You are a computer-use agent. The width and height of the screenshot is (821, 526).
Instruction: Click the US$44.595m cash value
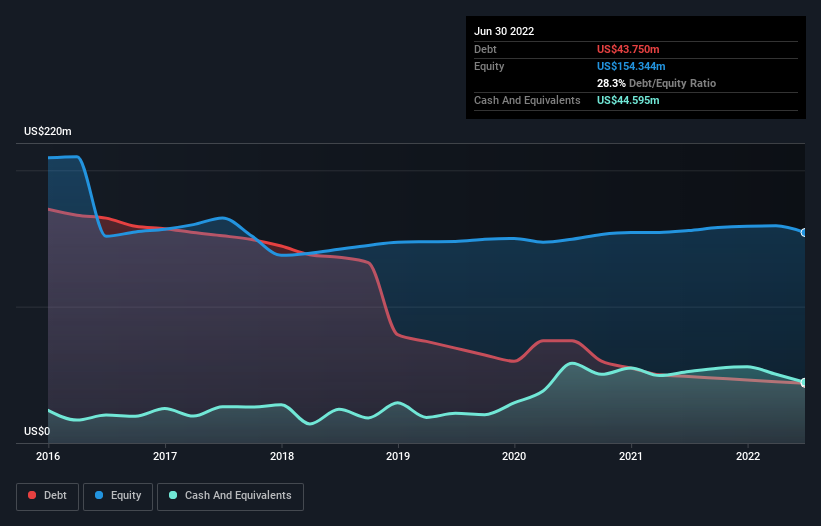pos(628,100)
